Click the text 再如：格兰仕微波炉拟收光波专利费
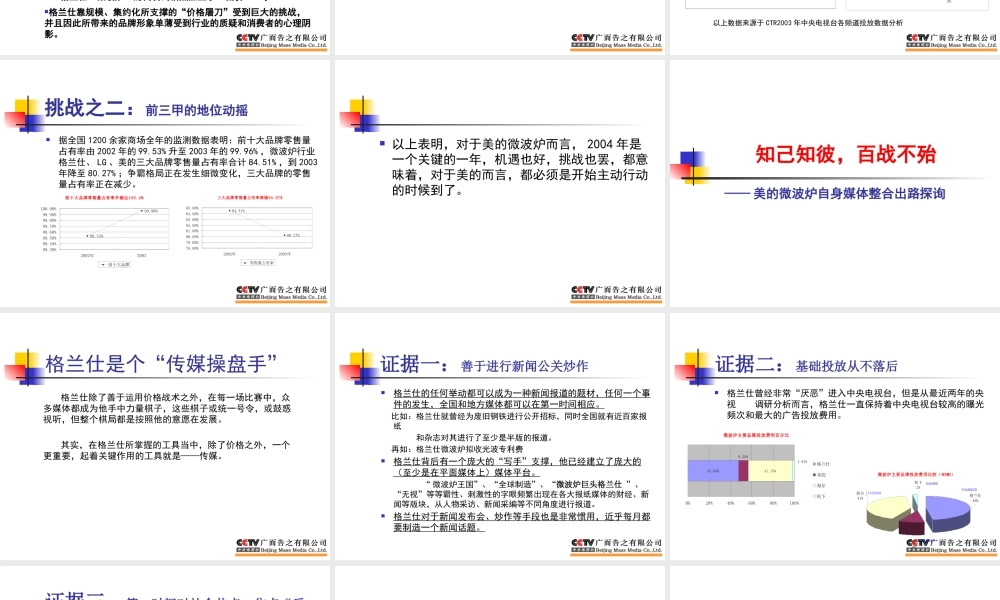This screenshot has height=600, width=1000. [457, 449]
